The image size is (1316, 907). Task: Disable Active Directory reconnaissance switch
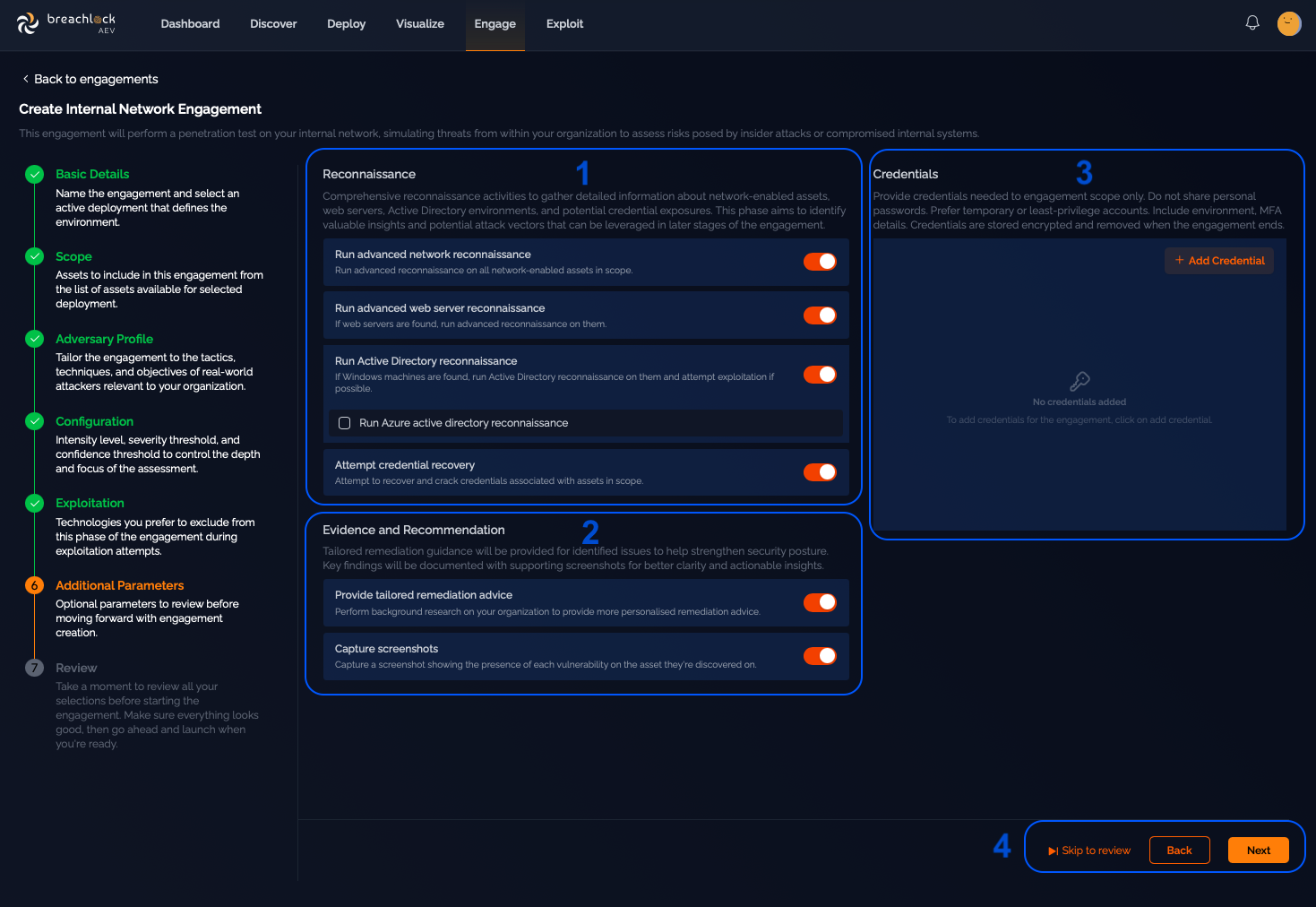point(820,375)
